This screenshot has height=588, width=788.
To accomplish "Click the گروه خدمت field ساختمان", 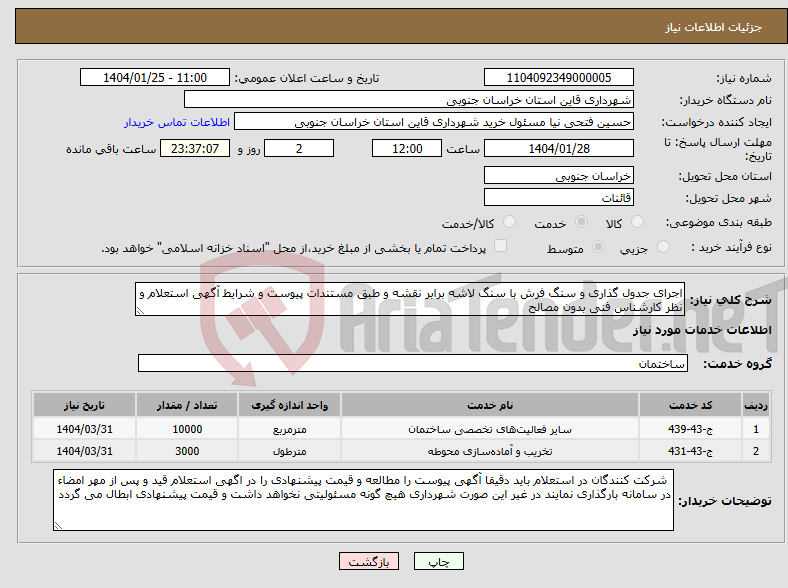I will [413, 363].
